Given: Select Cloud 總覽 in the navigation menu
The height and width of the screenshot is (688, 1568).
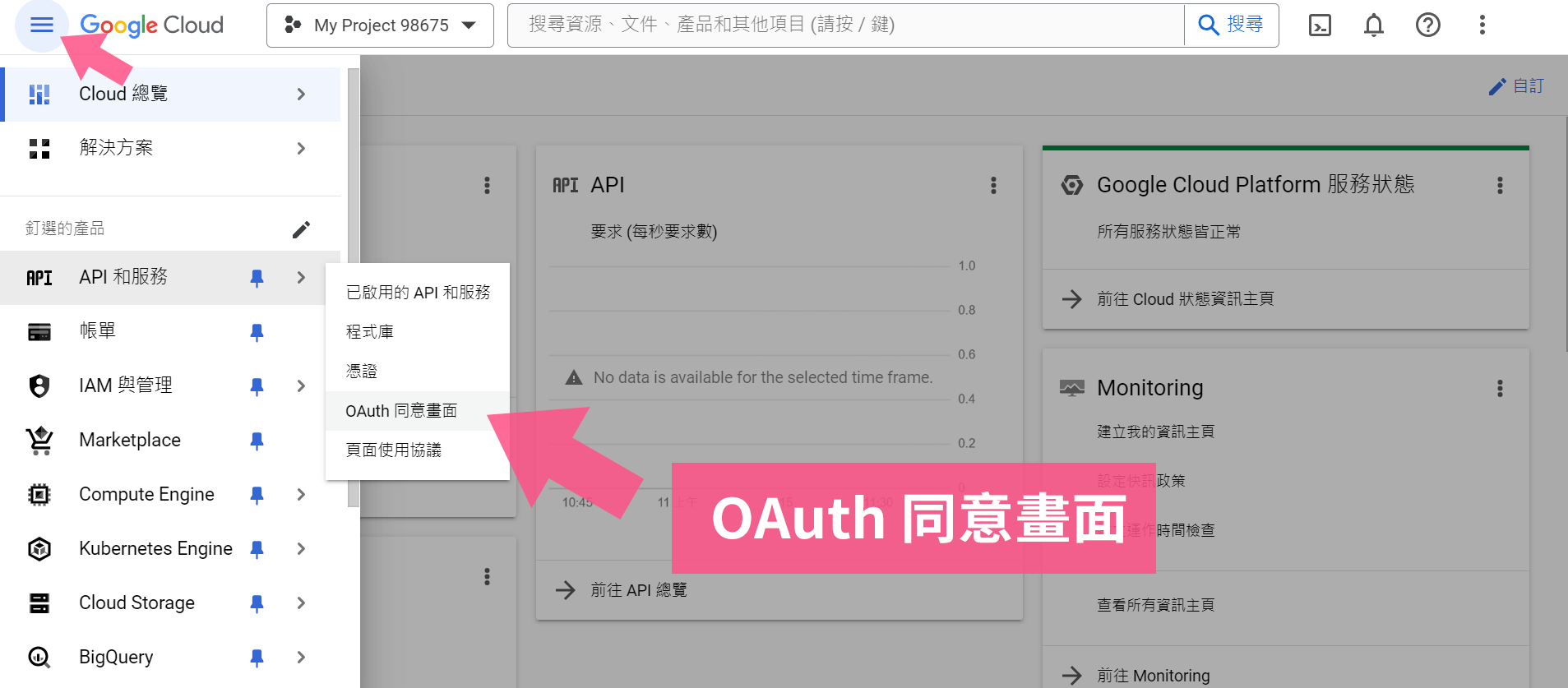Looking at the screenshot, I should 171,95.
